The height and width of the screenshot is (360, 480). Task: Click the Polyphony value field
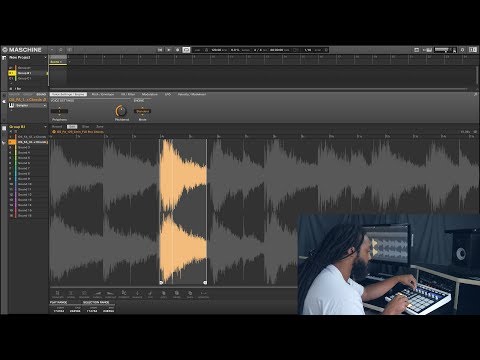point(59,111)
